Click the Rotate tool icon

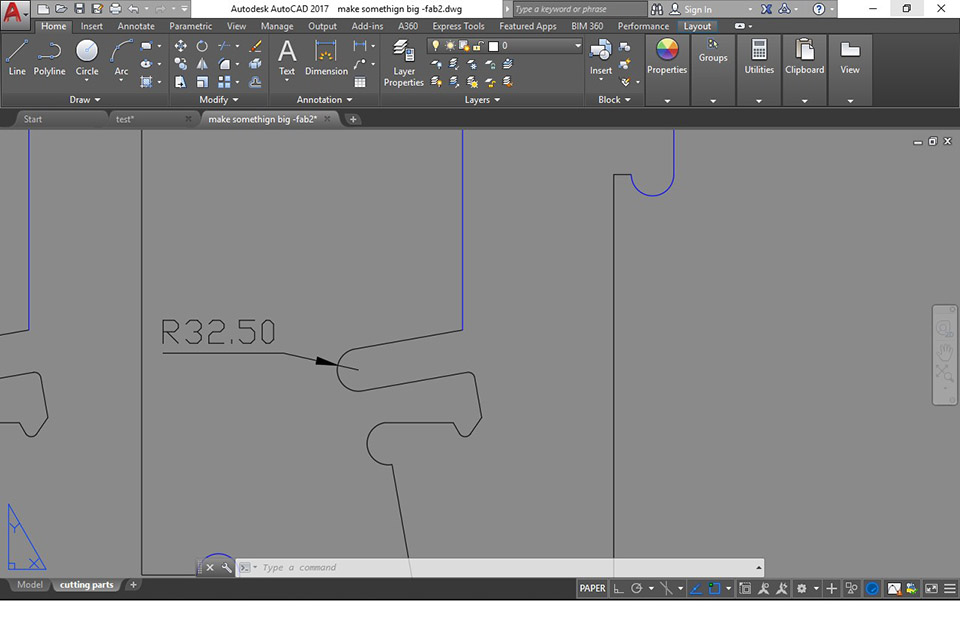[x=202, y=46]
